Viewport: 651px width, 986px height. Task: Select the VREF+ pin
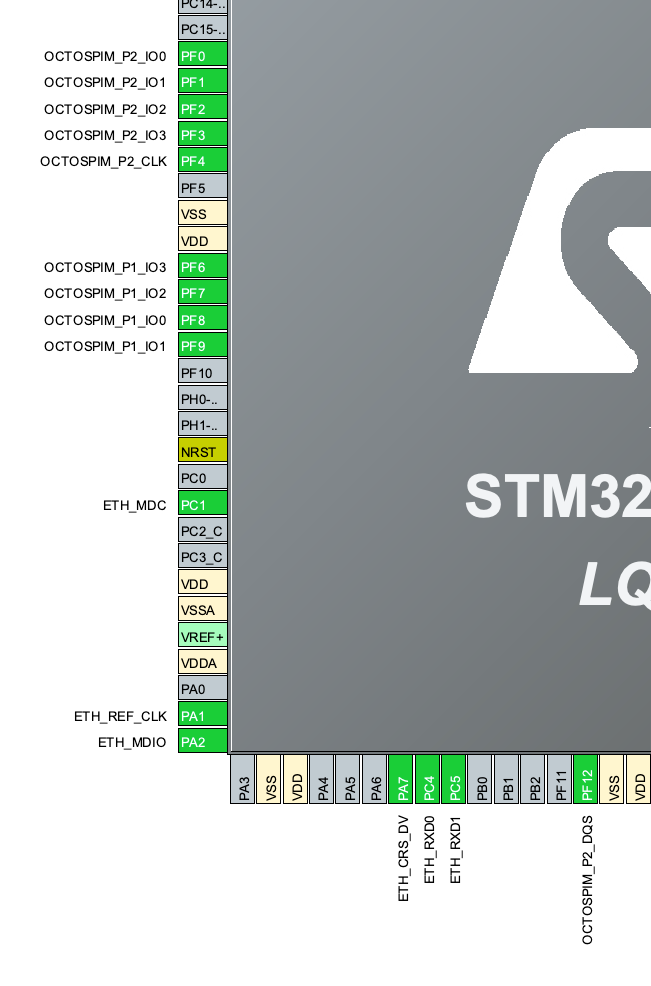coord(203,636)
